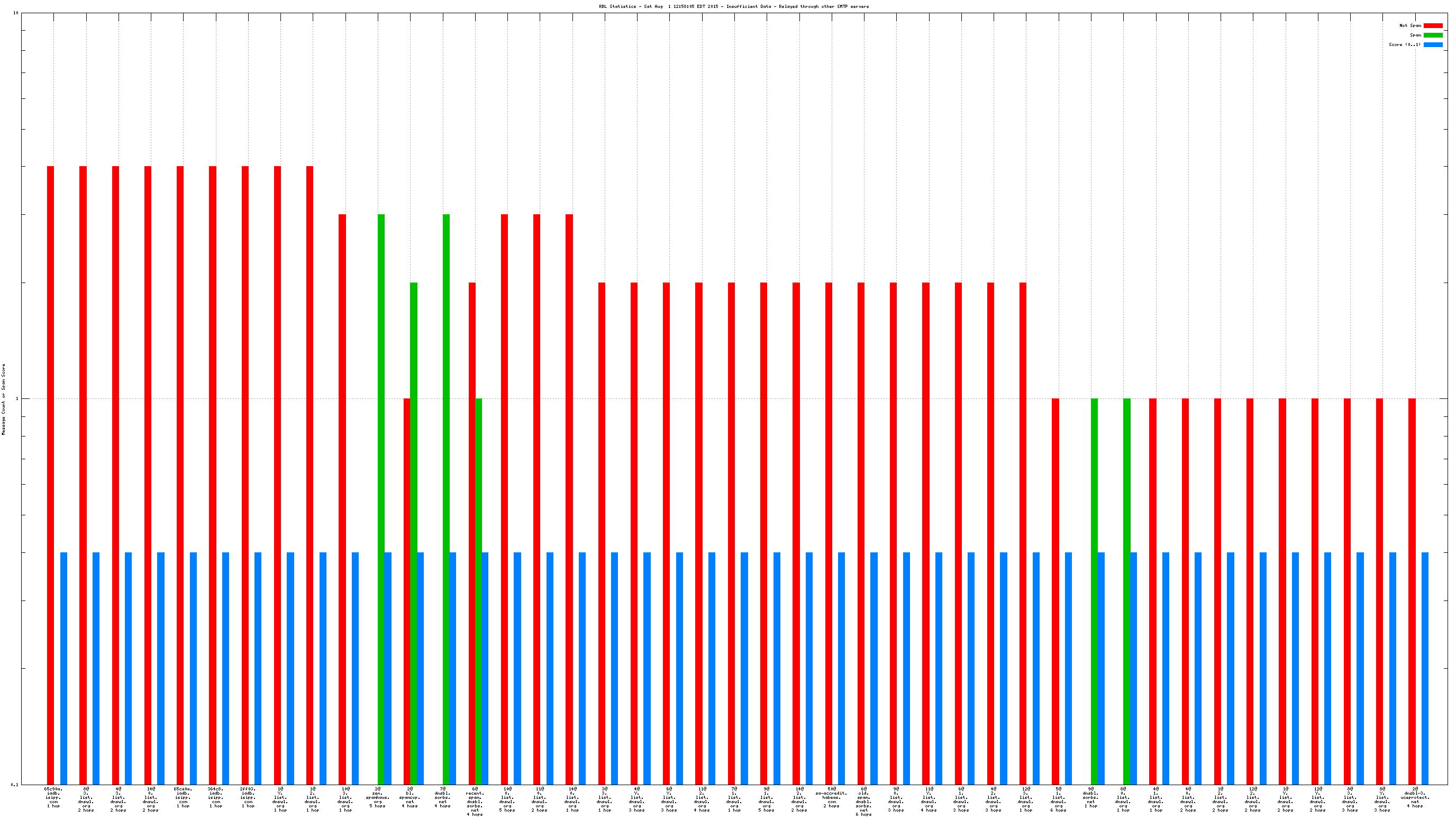This screenshot has width=1456, height=819.
Task: Click the green bar above zen.spamhaus.org
Action: (x=381, y=396)
